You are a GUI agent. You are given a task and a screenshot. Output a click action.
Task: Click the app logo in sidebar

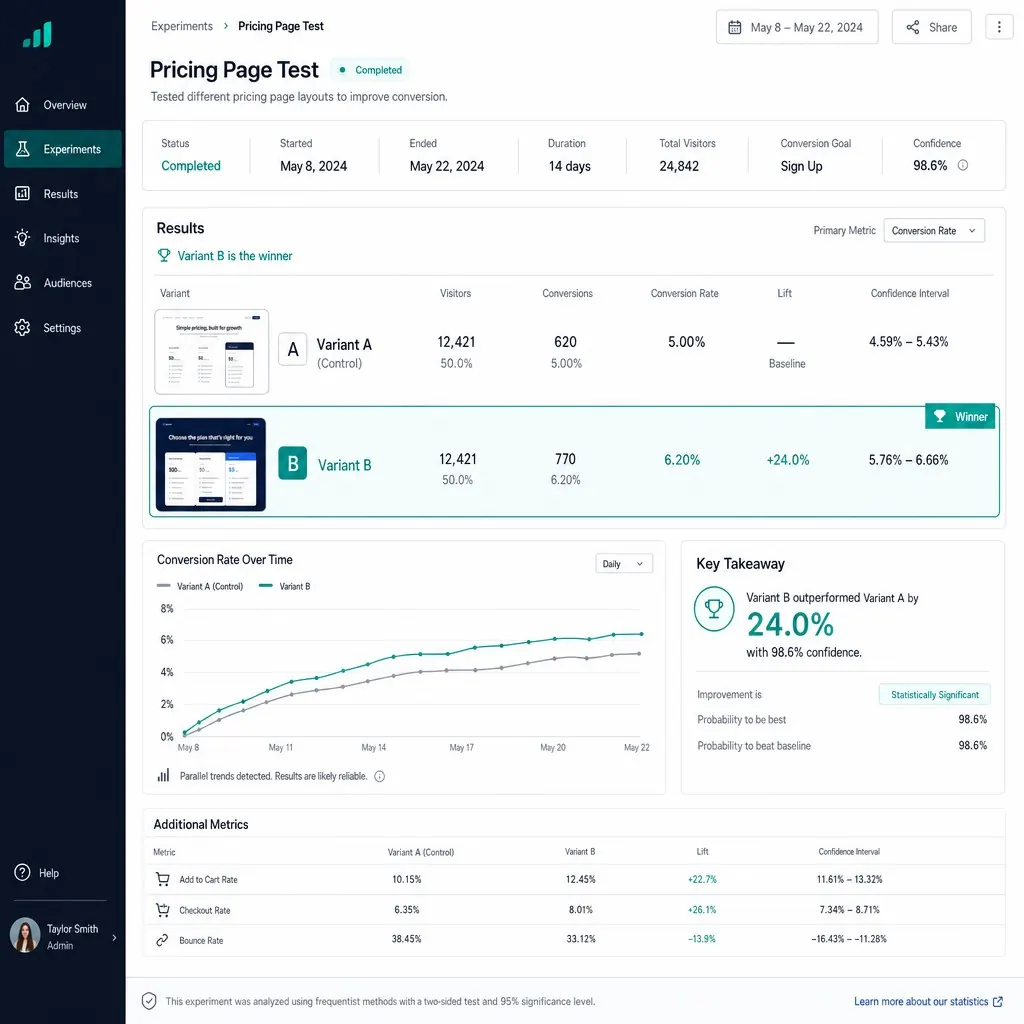(x=37, y=35)
